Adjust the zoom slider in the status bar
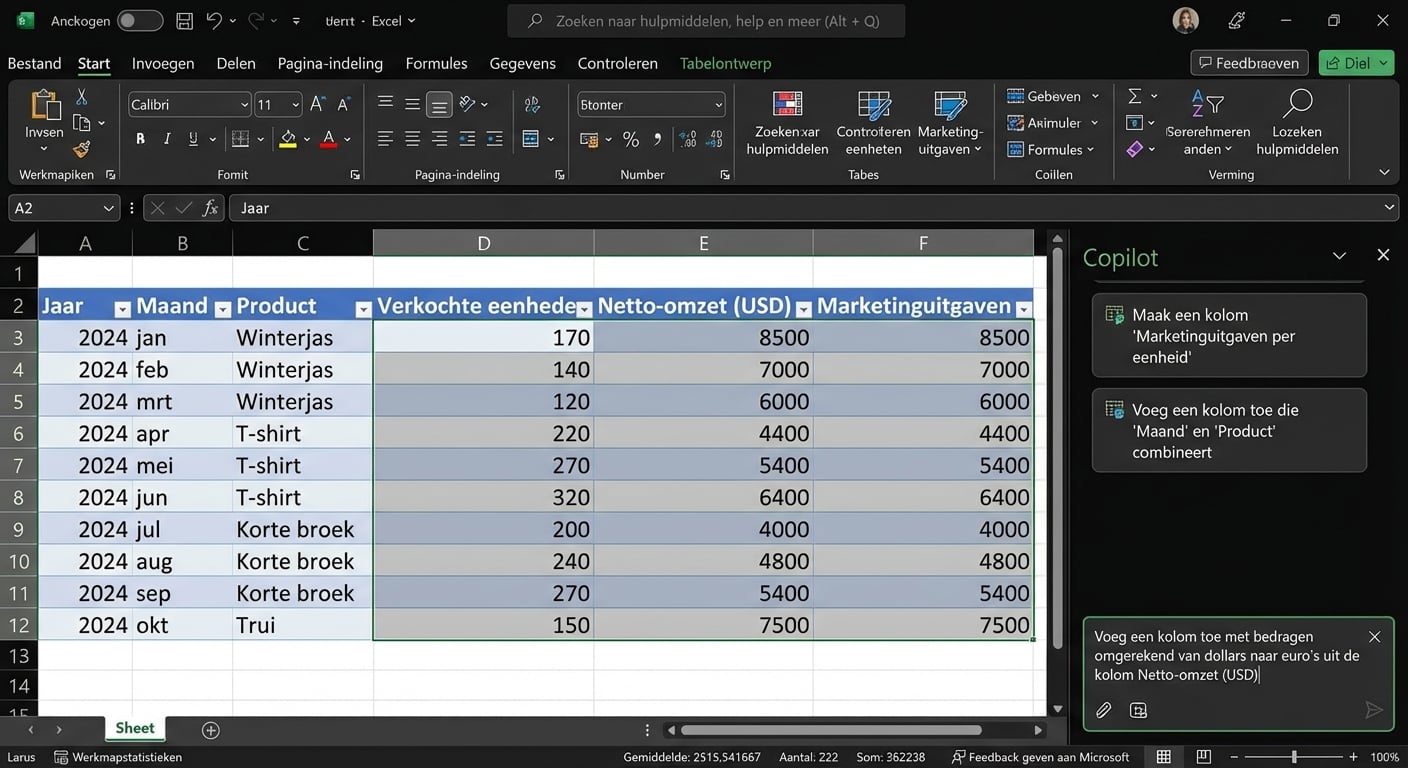 click(1295, 757)
